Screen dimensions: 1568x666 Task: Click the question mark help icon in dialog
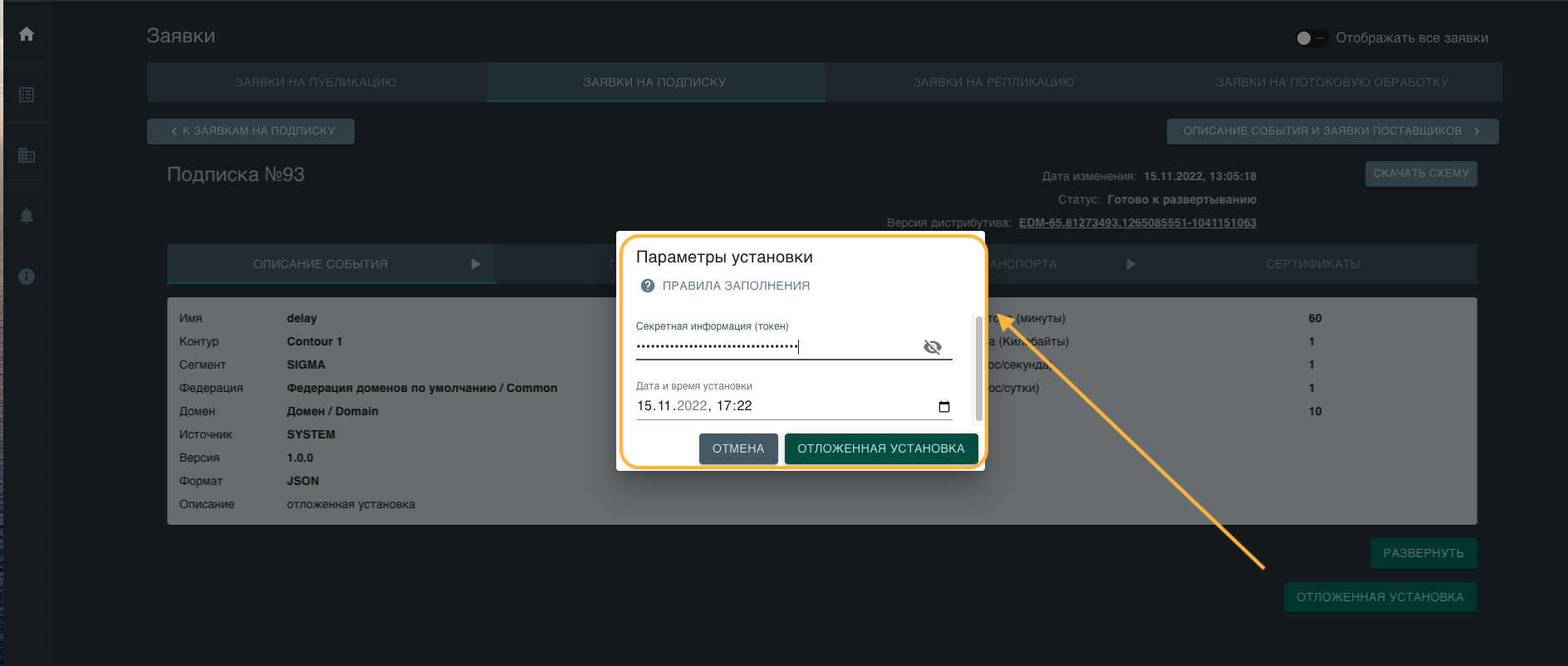648,286
